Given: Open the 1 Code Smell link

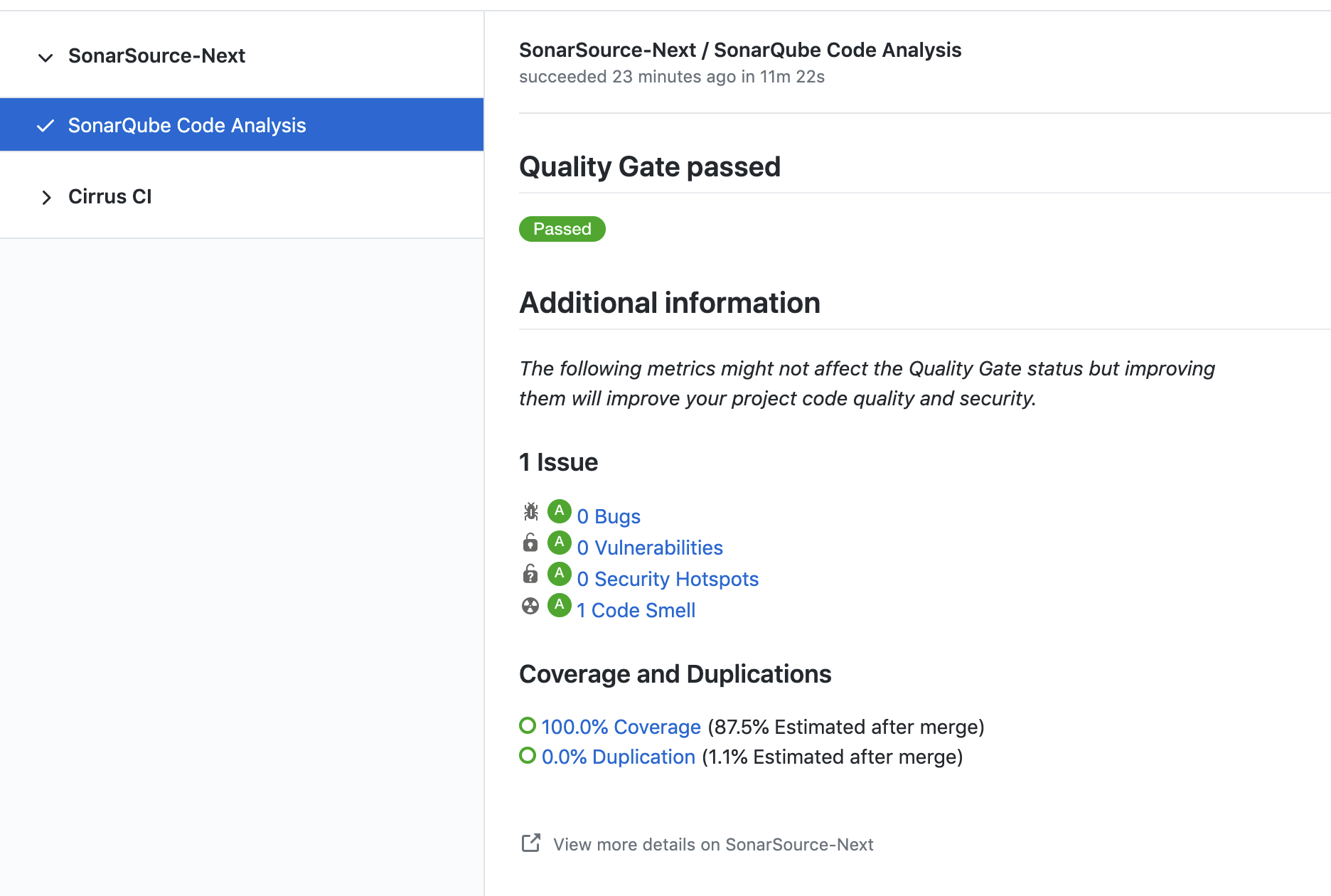Looking at the screenshot, I should pyautogui.click(x=636, y=610).
